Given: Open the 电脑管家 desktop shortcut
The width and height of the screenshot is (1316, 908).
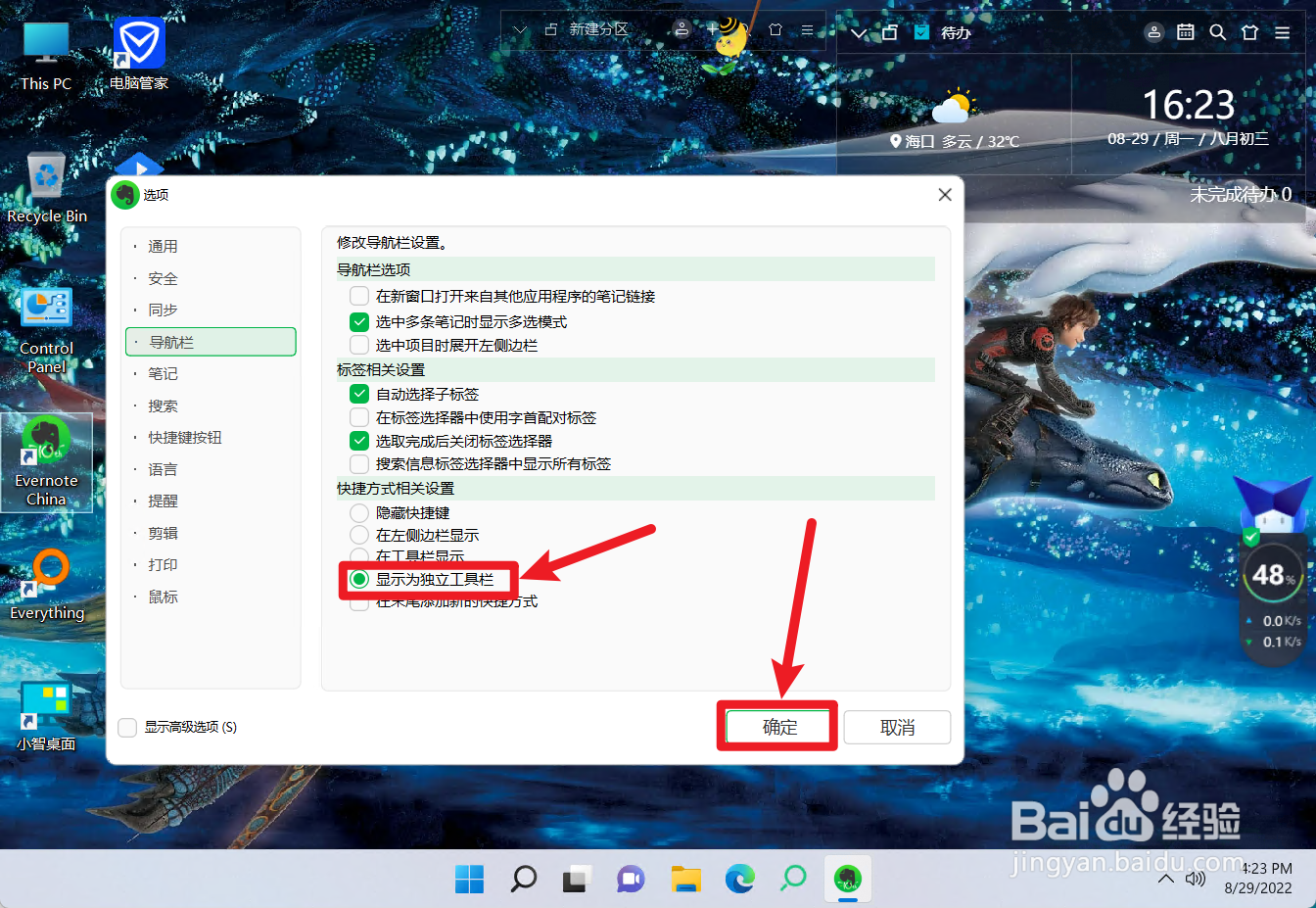Looking at the screenshot, I should (x=139, y=57).
